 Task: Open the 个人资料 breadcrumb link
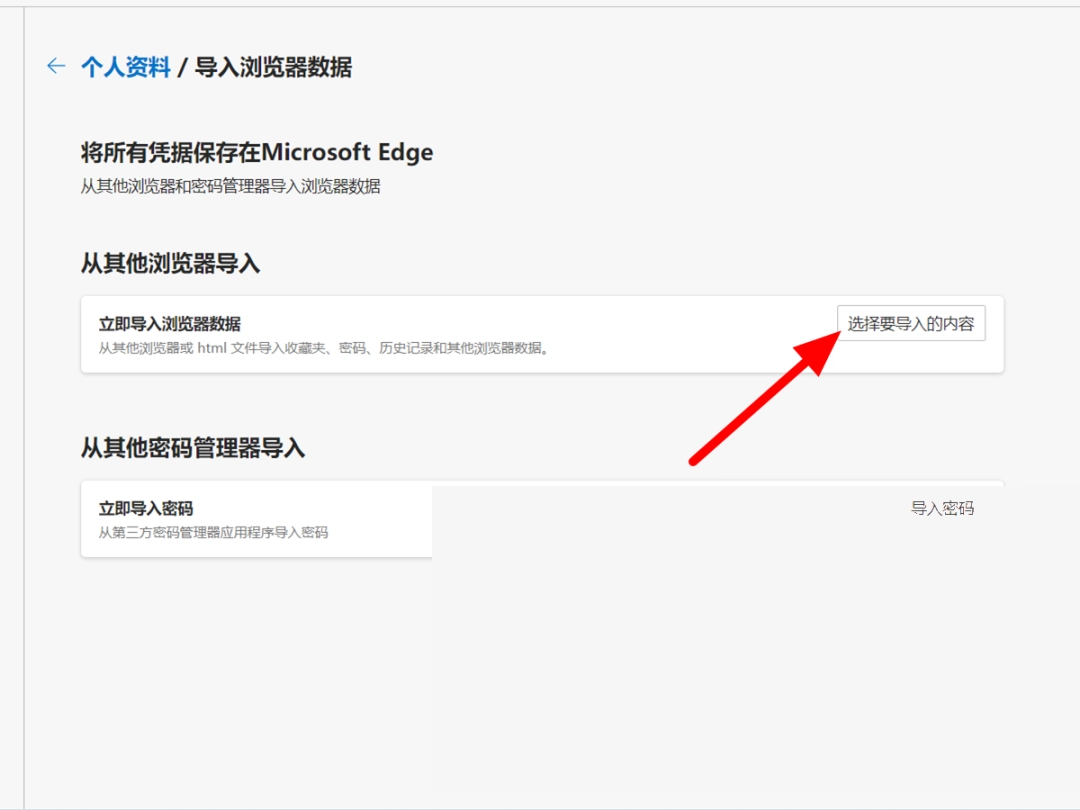coord(125,67)
